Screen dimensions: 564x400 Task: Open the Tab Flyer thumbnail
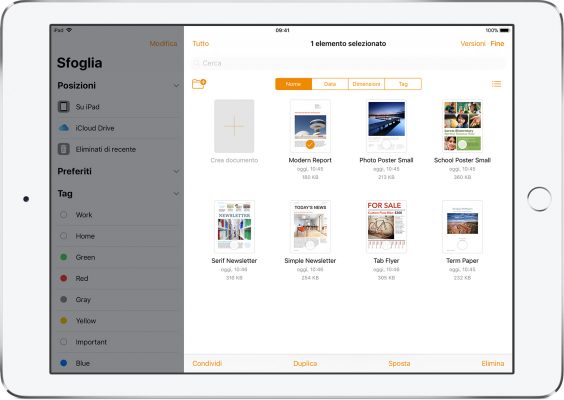tap(386, 227)
